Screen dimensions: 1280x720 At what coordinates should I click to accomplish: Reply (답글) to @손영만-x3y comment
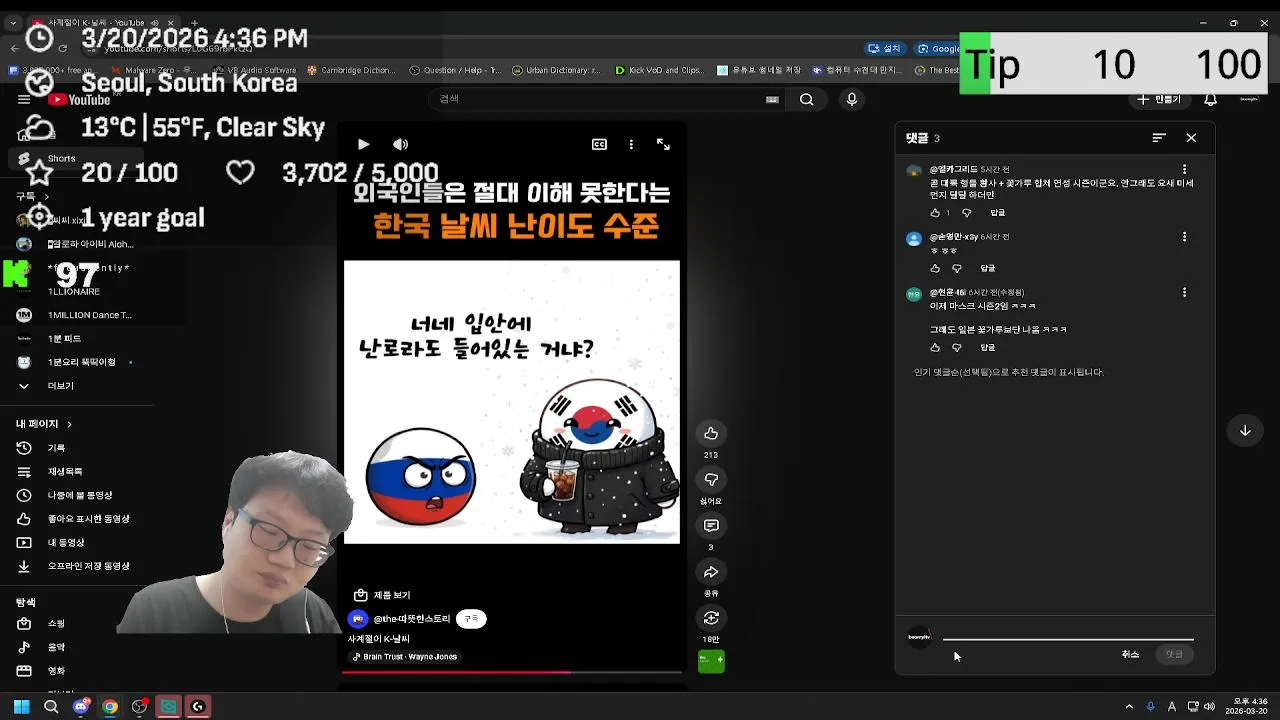pos(988,268)
